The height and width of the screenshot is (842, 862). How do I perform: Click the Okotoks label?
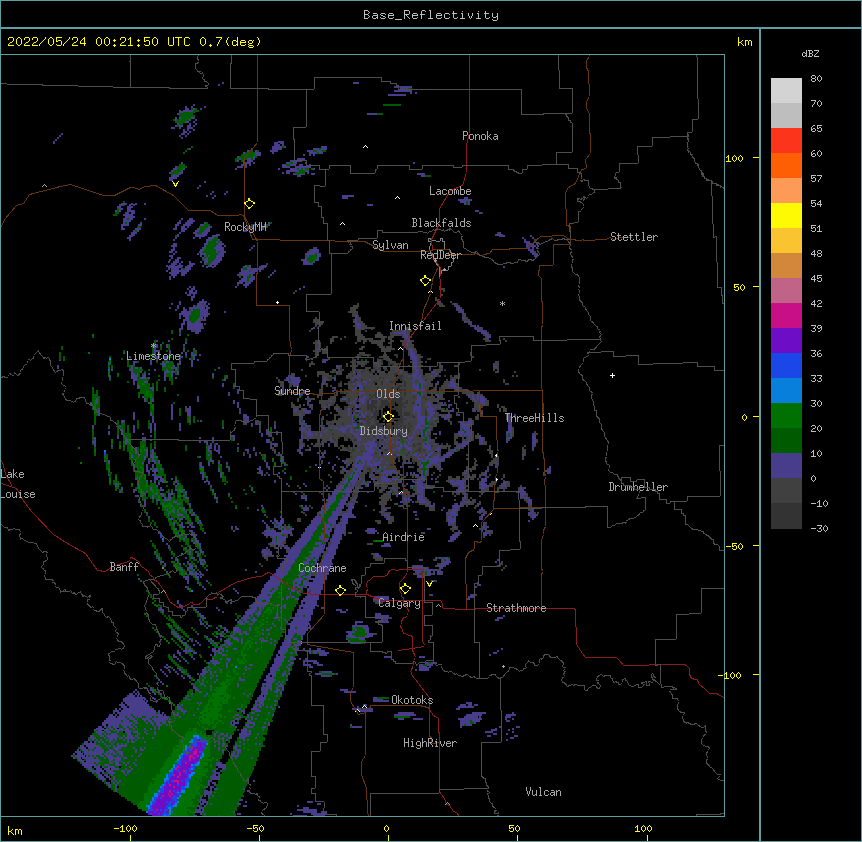(412, 700)
